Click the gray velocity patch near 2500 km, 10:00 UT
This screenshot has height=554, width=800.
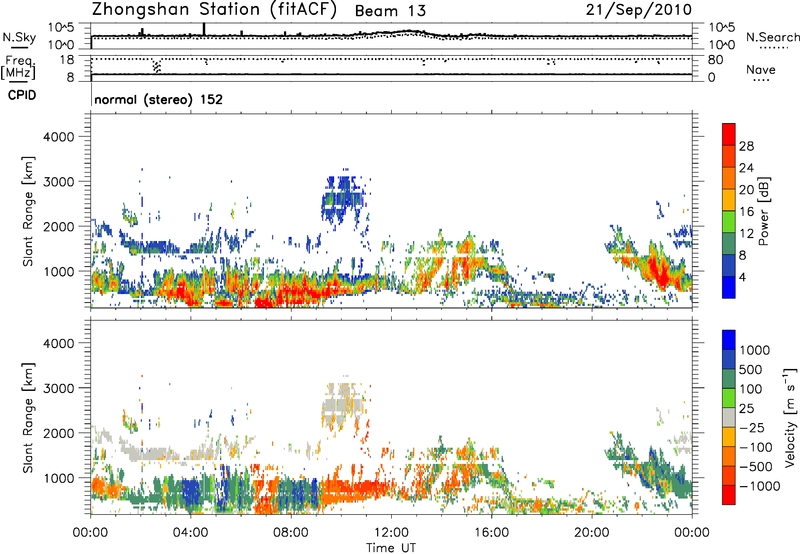point(342,408)
